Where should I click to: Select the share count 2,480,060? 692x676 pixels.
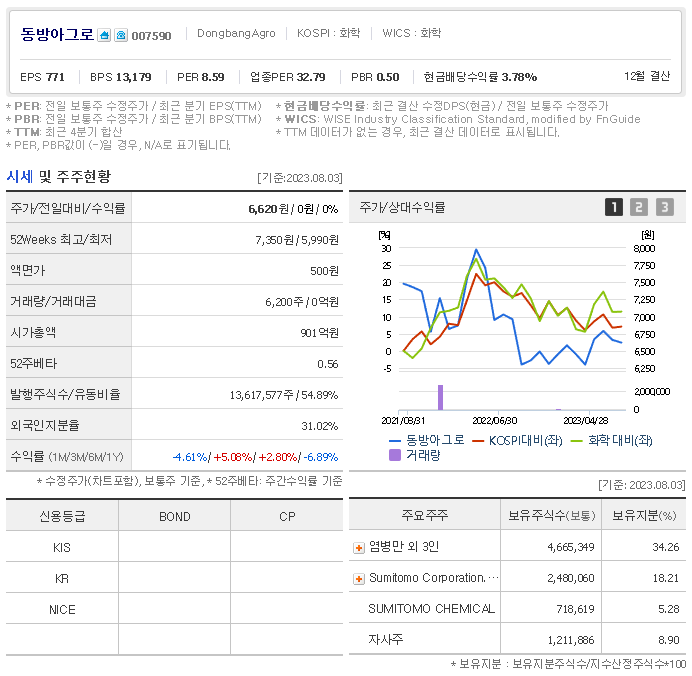click(x=571, y=578)
